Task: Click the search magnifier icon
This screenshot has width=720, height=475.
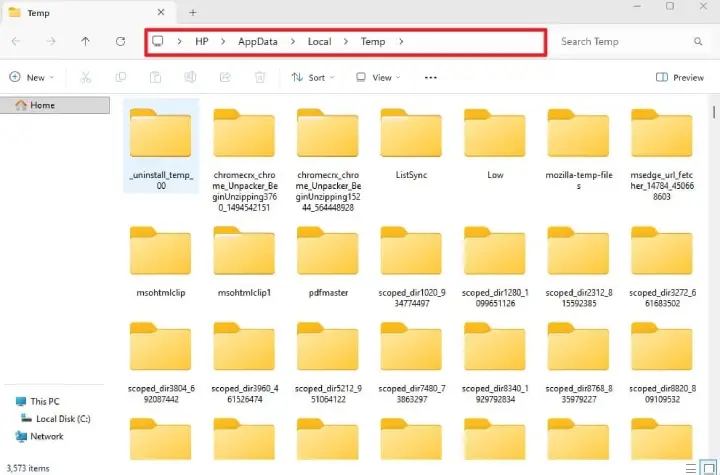Action: click(698, 41)
